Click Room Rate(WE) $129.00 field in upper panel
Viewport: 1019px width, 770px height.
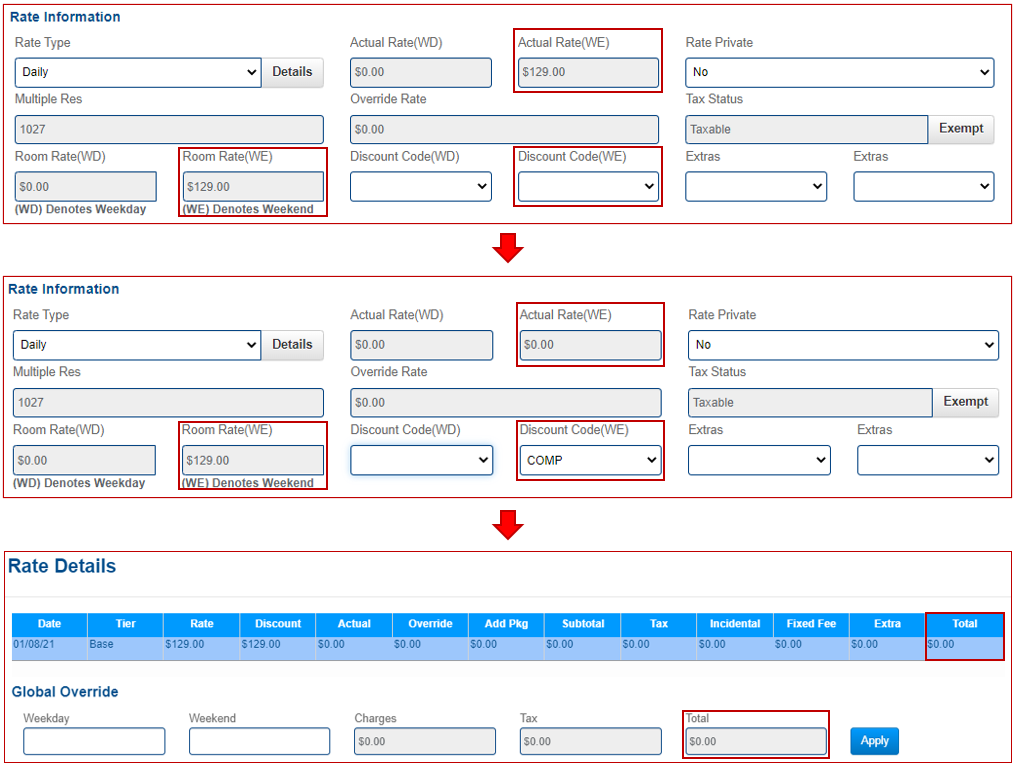[x=253, y=186]
